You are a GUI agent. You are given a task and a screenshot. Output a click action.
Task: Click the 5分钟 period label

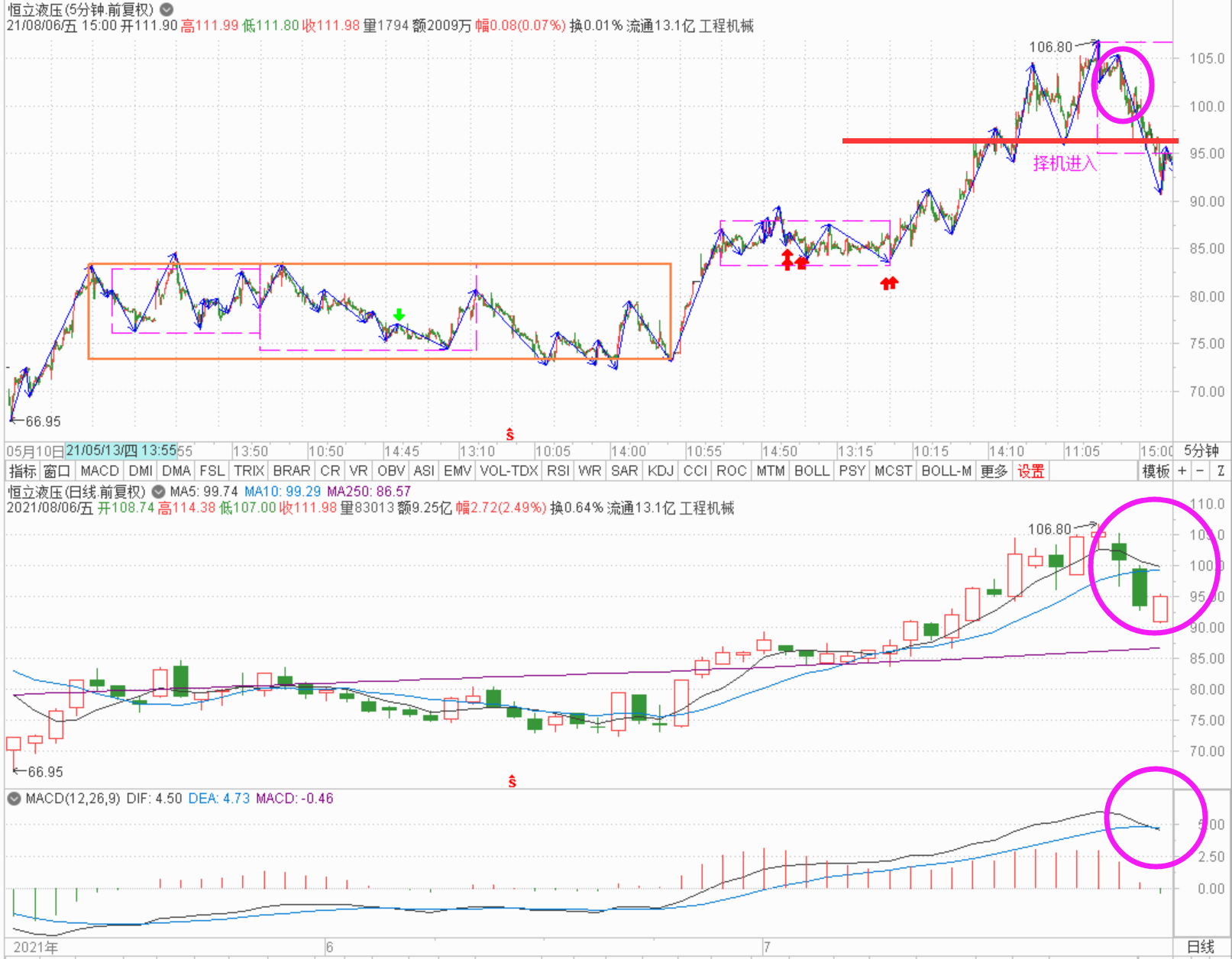[1201, 451]
